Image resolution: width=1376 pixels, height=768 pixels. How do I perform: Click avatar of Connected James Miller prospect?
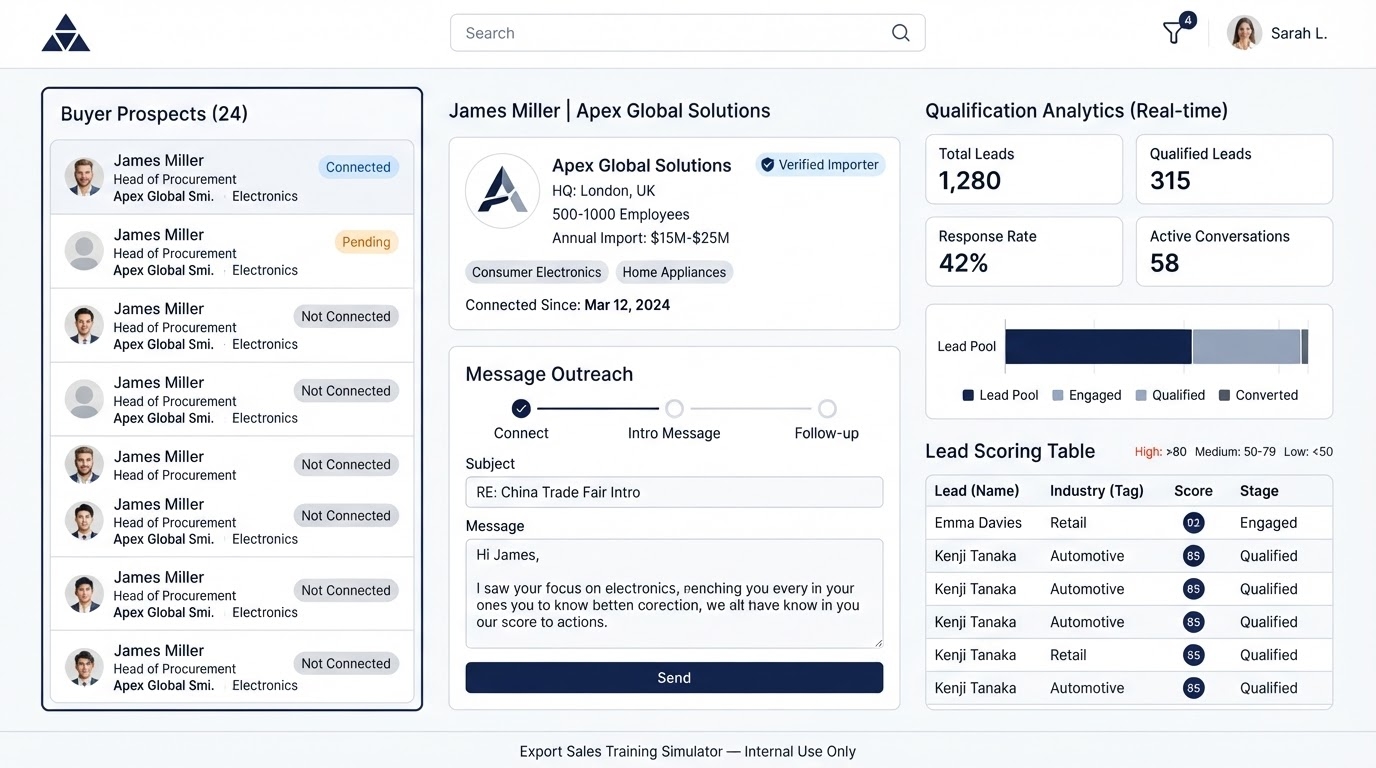(x=84, y=177)
